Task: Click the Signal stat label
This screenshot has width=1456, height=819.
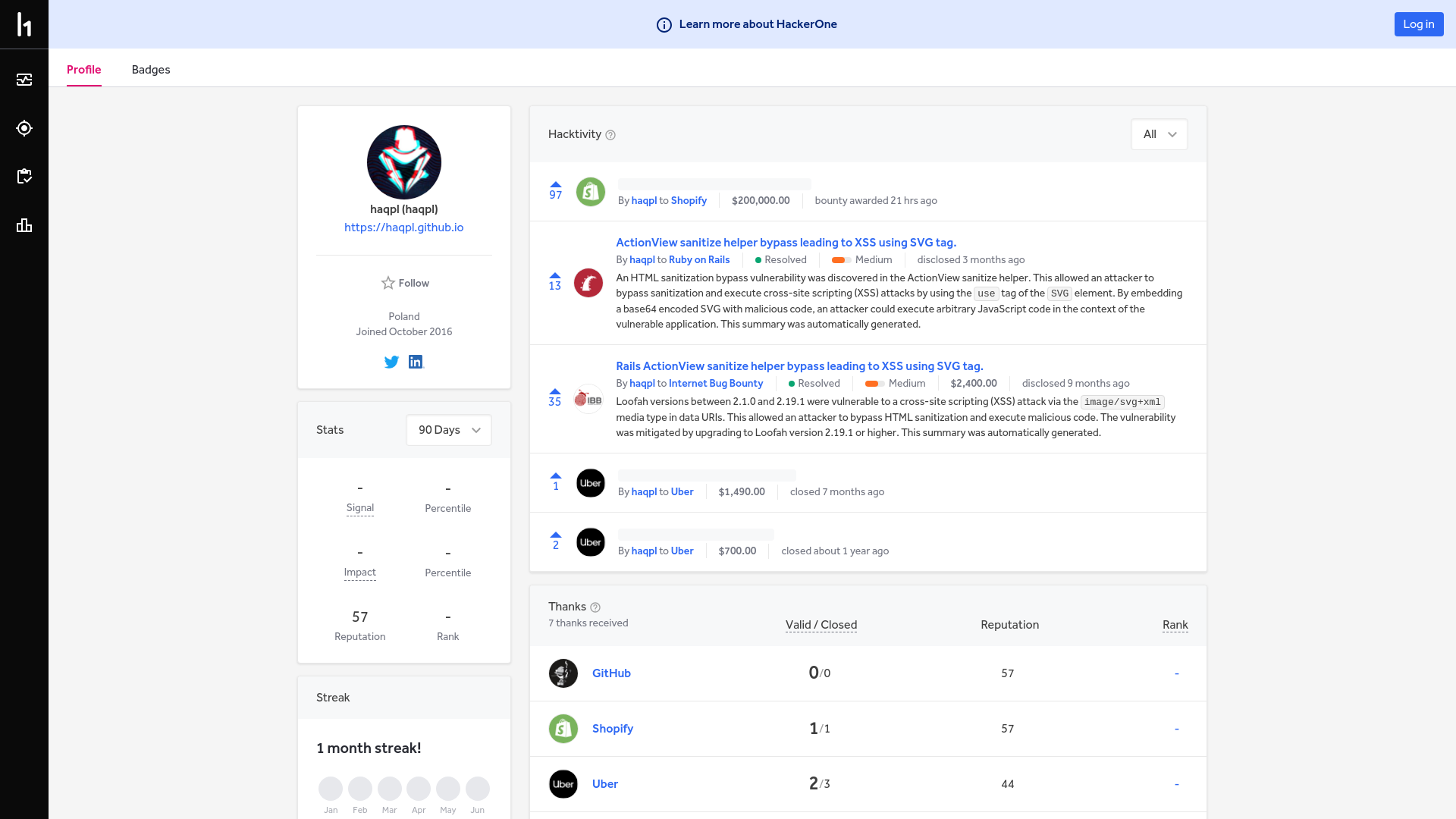Action: (x=360, y=508)
